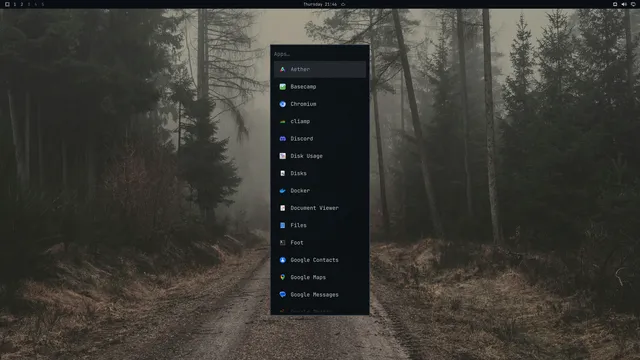Click the Thursday 21:46 clock
This screenshot has width=640, height=360.
(320, 4)
